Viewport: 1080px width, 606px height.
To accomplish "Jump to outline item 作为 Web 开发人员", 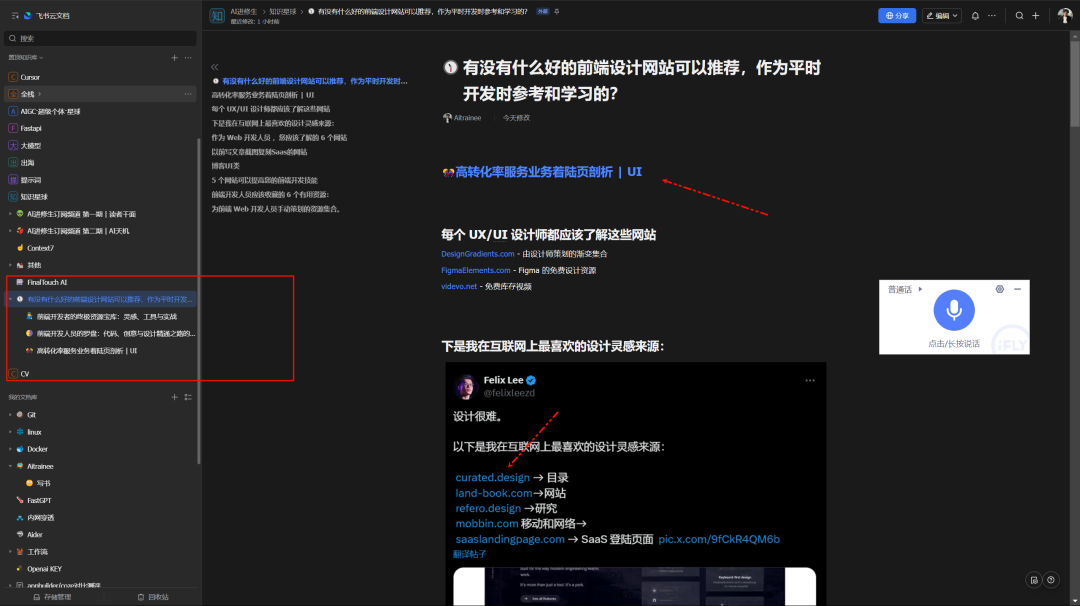I will pyautogui.click(x=279, y=138).
